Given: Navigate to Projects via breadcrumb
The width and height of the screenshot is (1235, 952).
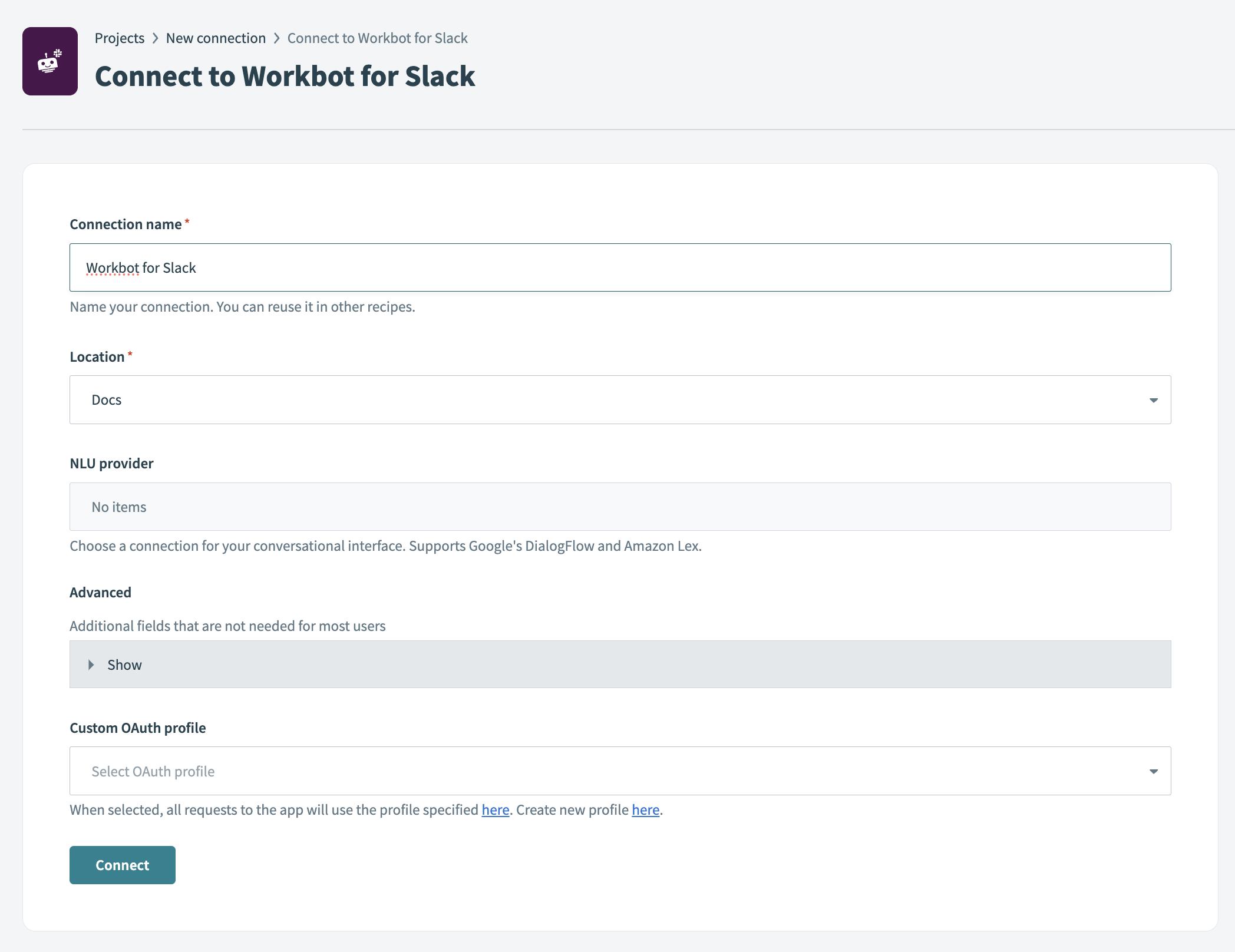Looking at the screenshot, I should [119, 38].
